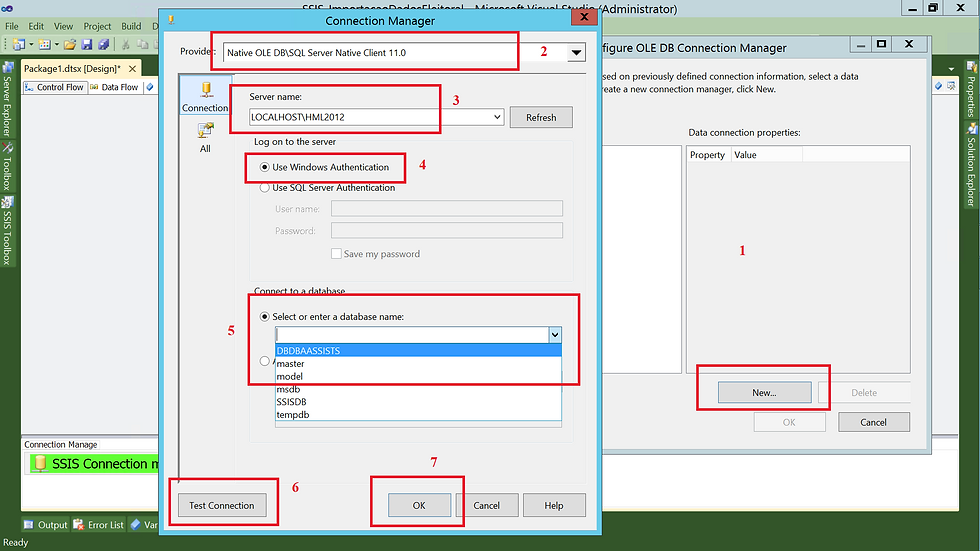Open the File menu

(x=12, y=26)
